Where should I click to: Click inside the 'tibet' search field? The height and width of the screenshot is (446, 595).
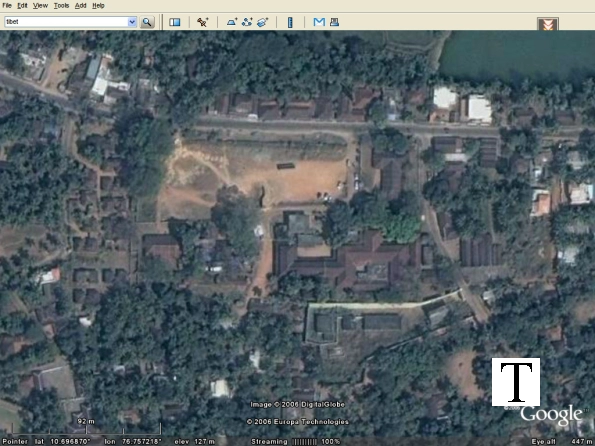click(66, 22)
